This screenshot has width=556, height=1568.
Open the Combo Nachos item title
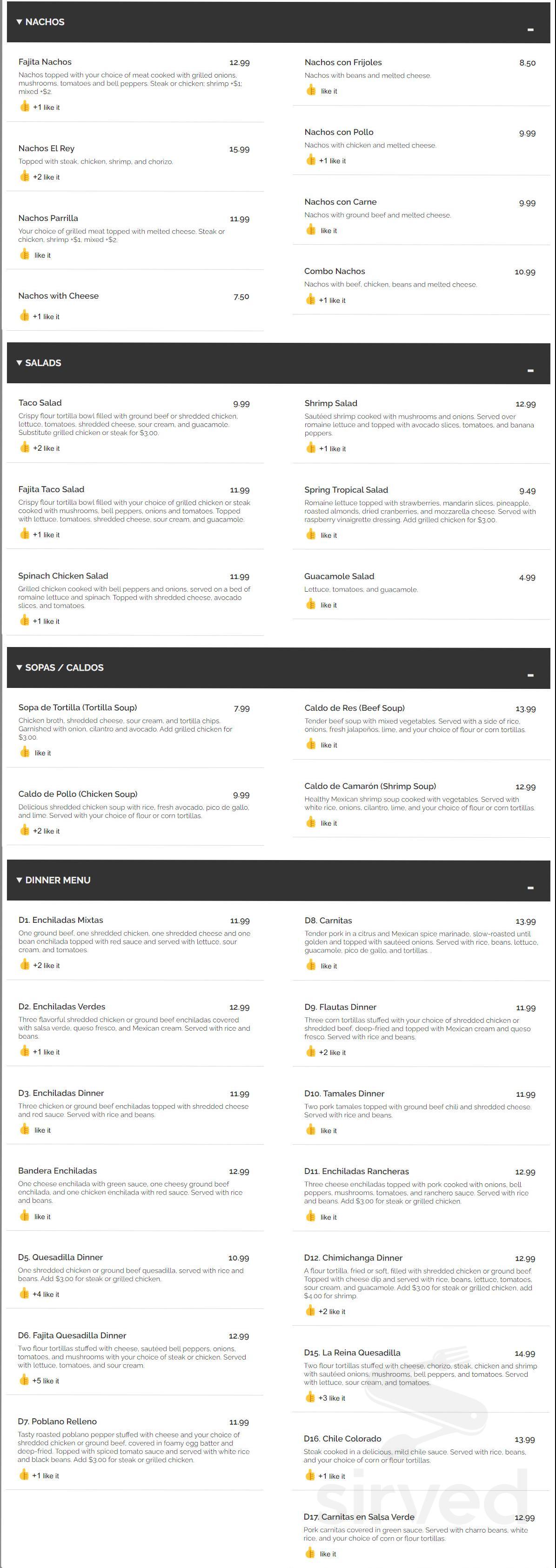[x=335, y=272]
